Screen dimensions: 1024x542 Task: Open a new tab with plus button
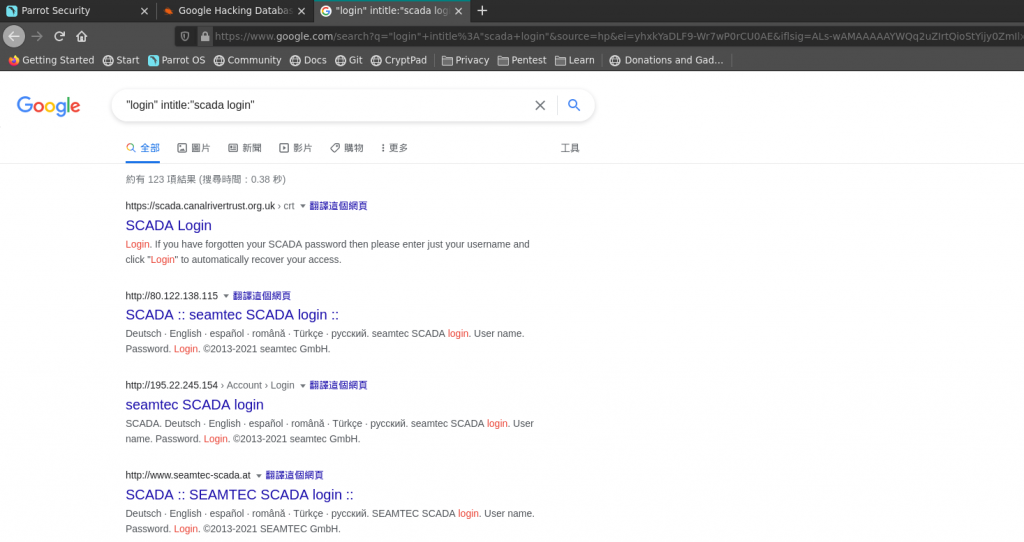pos(482,10)
